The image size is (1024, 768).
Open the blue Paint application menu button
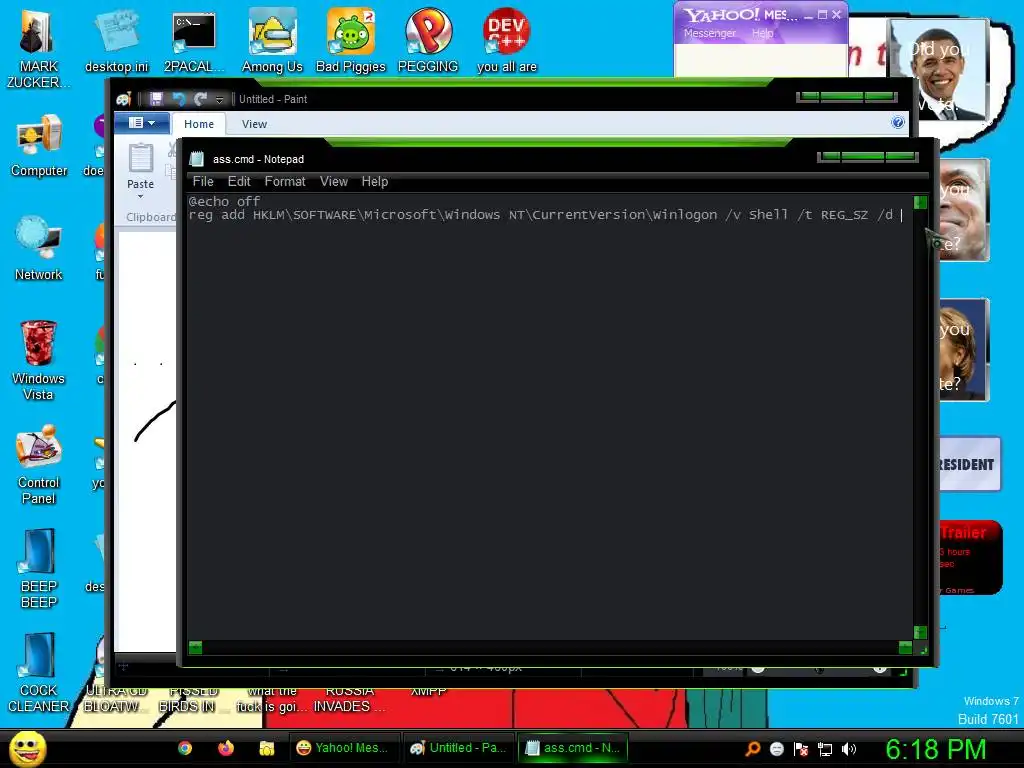tap(142, 123)
